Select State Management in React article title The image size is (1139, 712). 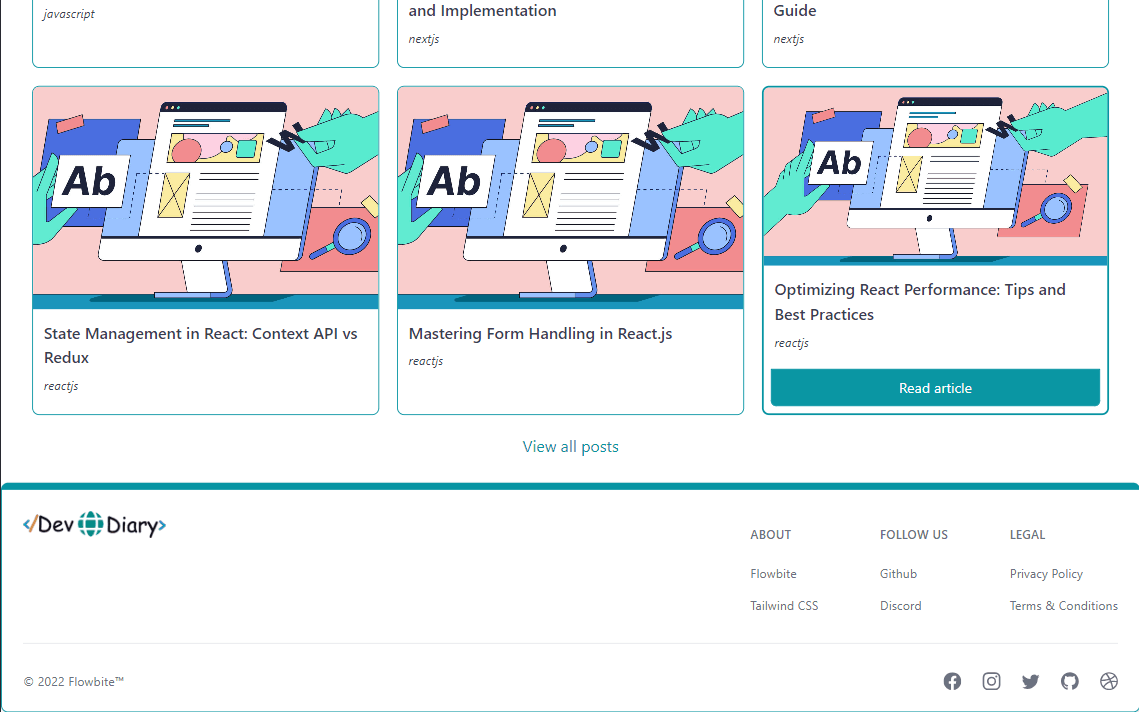click(x=200, y=345)
